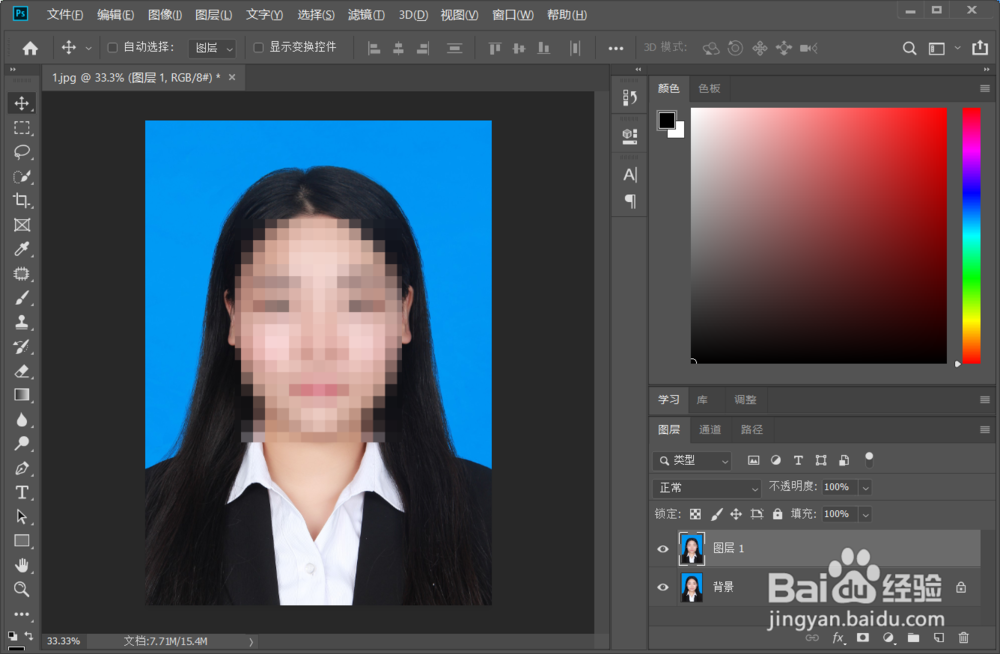Image resolution: width=1000 pixels, height=654 pixels.
Task: Select the Lasso tool
Action: point(22,152)
